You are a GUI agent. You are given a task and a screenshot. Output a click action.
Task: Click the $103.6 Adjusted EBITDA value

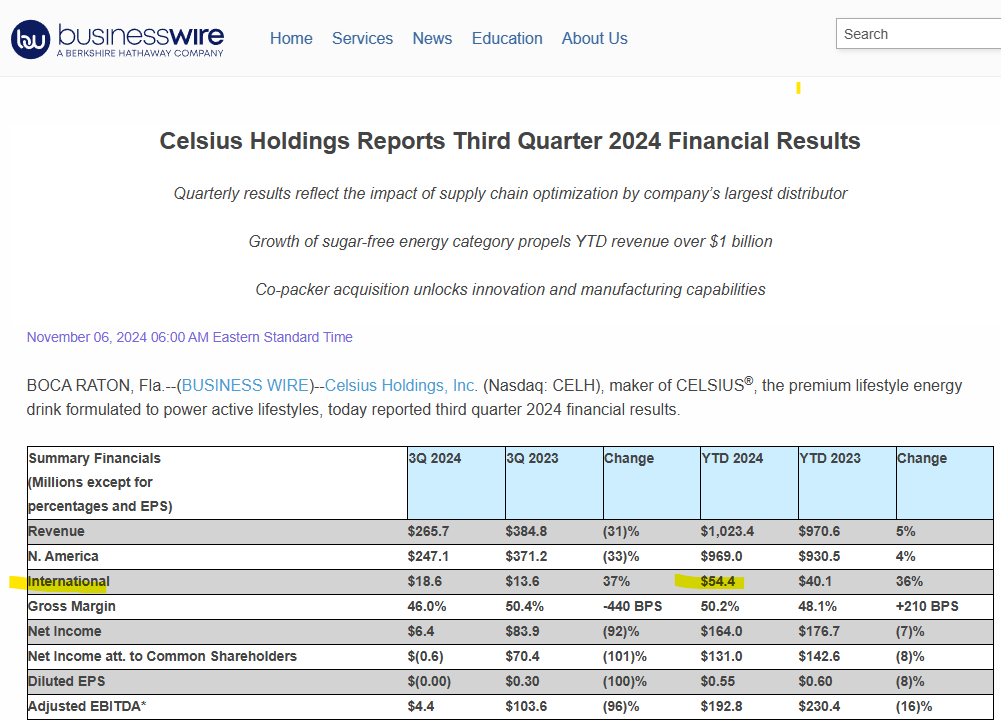[526, 706]
